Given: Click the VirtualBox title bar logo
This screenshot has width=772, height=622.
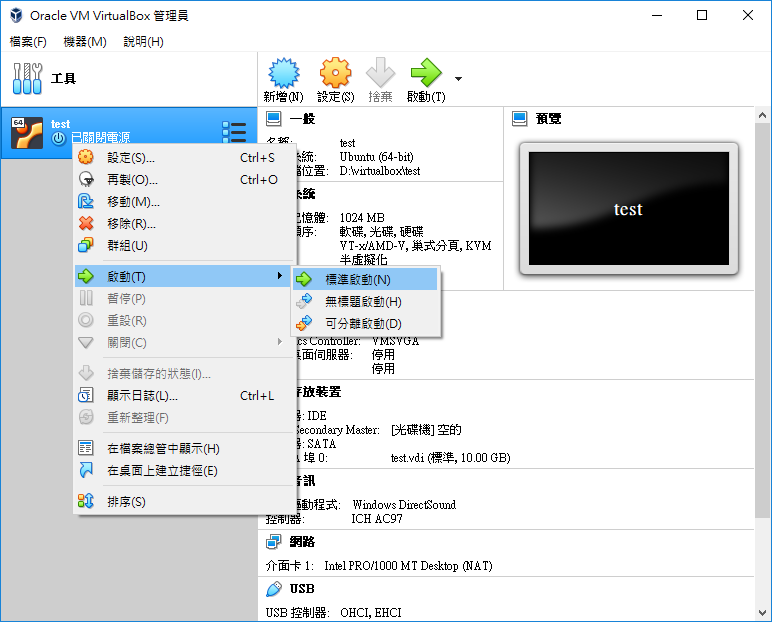Looking at the screenshot, I should pos(16,15).
